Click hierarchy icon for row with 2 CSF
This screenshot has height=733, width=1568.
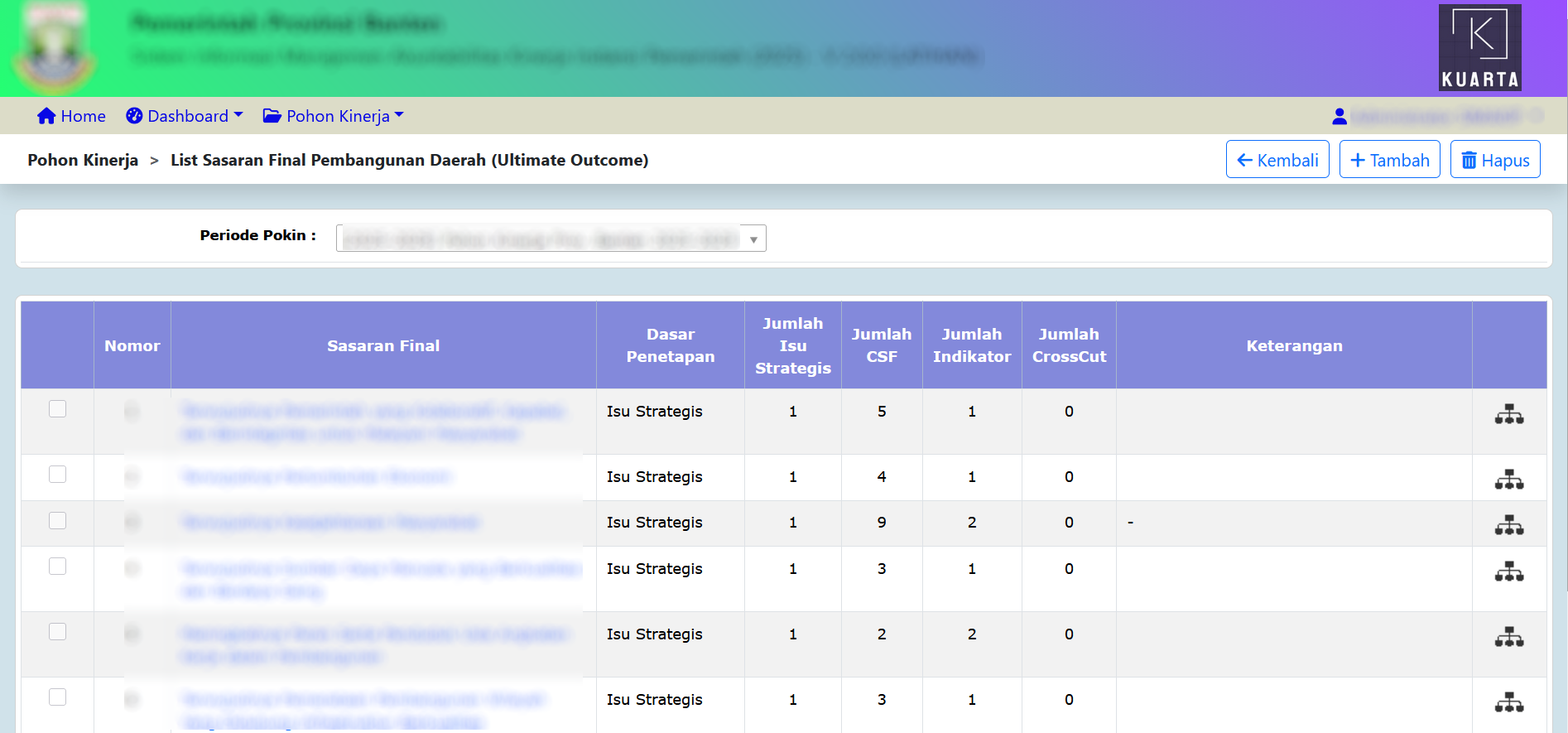click(1508, 637)
